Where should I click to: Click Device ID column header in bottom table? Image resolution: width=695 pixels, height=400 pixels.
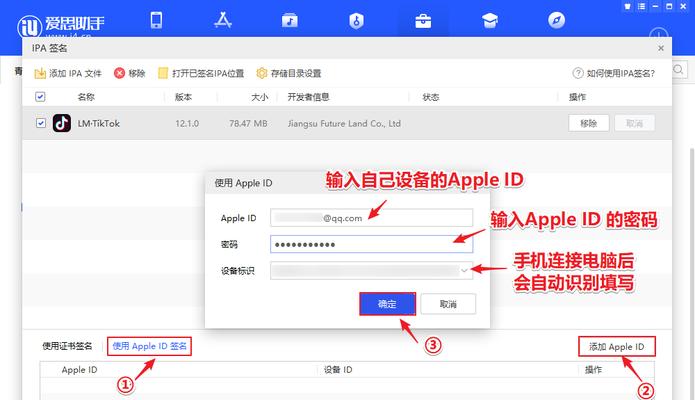pyautogui.click(x=338, y=370)
